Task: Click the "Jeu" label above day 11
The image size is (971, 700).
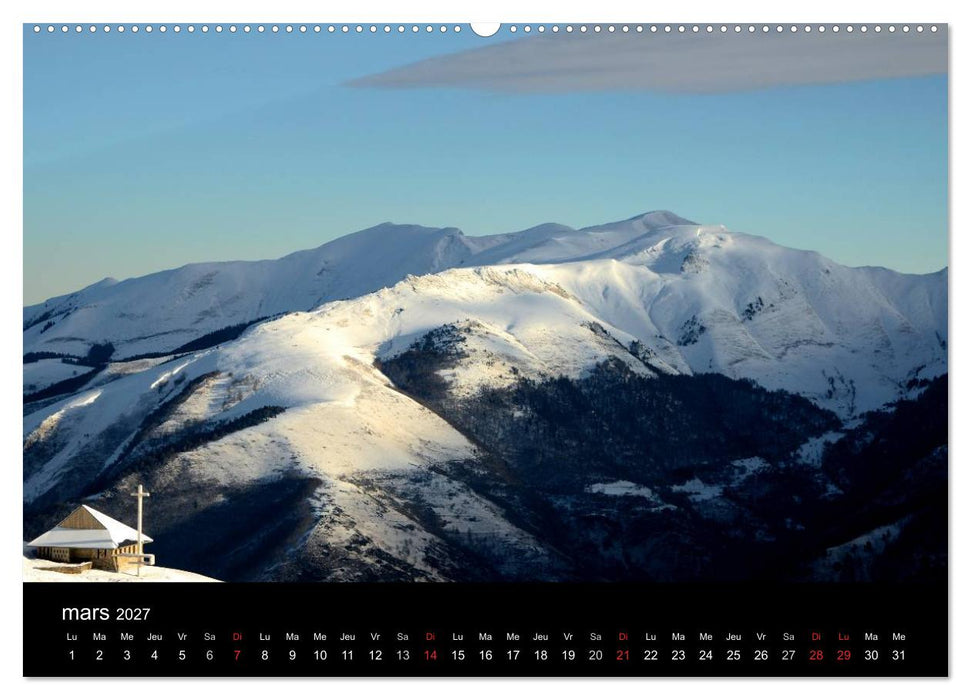Action: coord(347,637)
